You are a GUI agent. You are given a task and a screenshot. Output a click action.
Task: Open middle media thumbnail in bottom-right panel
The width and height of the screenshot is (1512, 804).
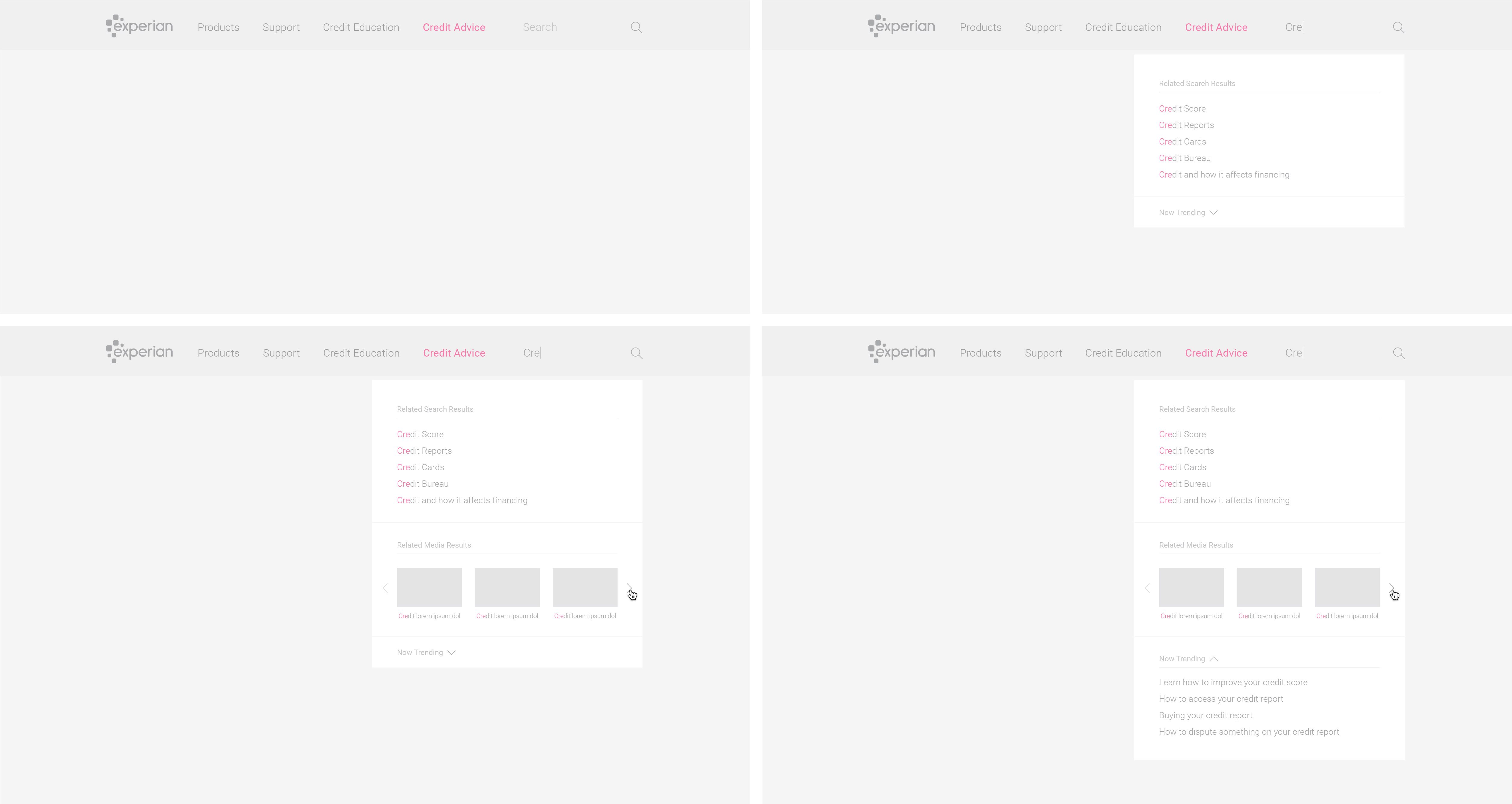tap(1270, 587)
